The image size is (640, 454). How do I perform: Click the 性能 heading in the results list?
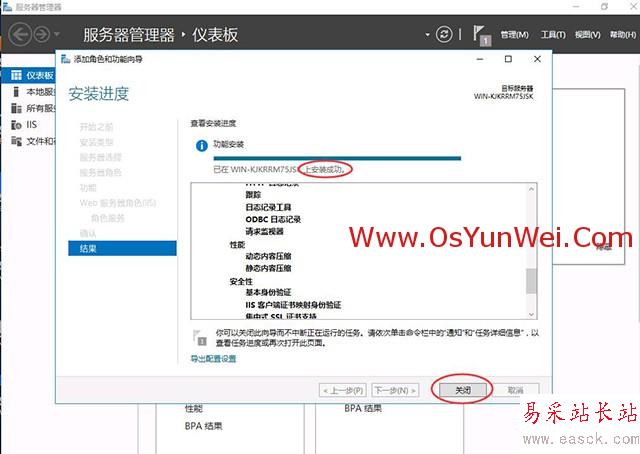237,245
